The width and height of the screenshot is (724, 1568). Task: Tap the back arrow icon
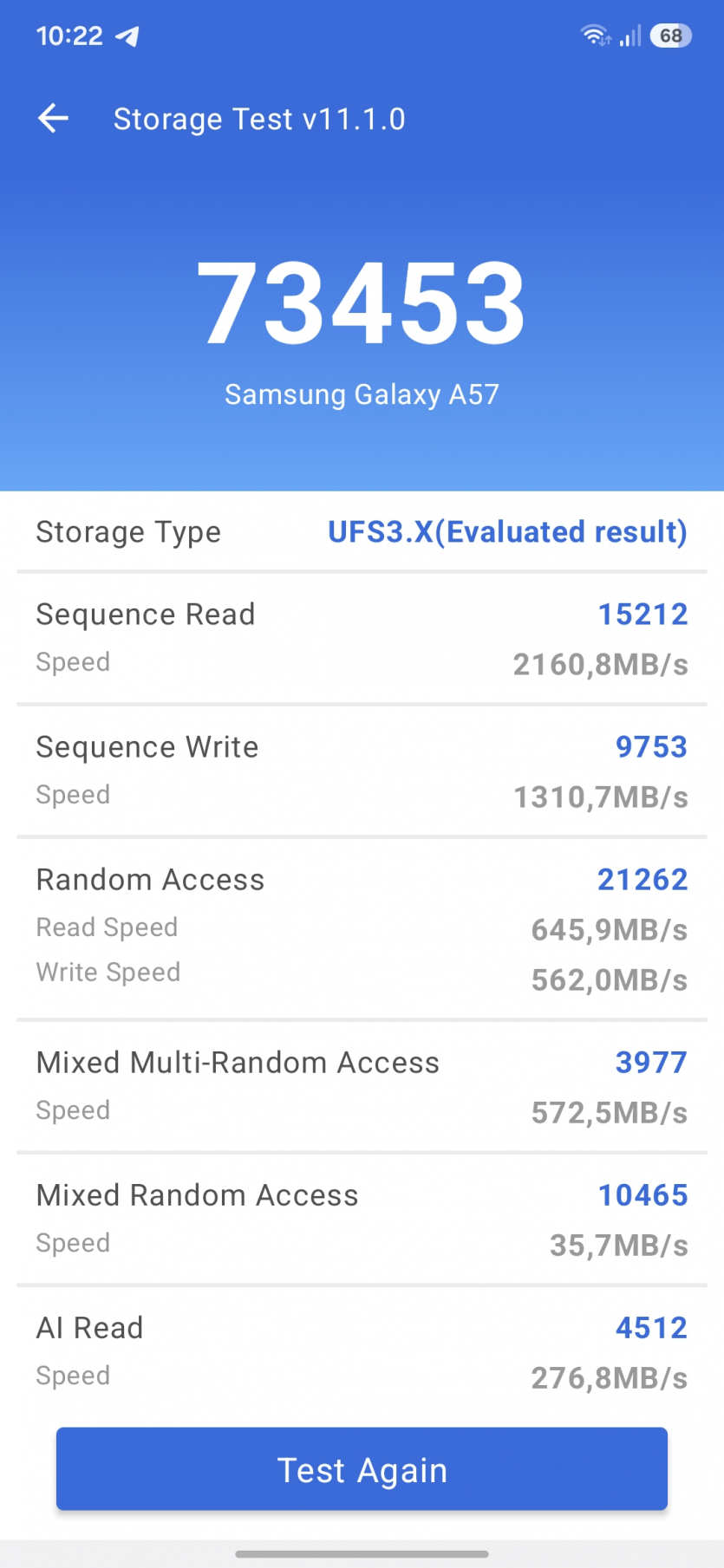53,119
